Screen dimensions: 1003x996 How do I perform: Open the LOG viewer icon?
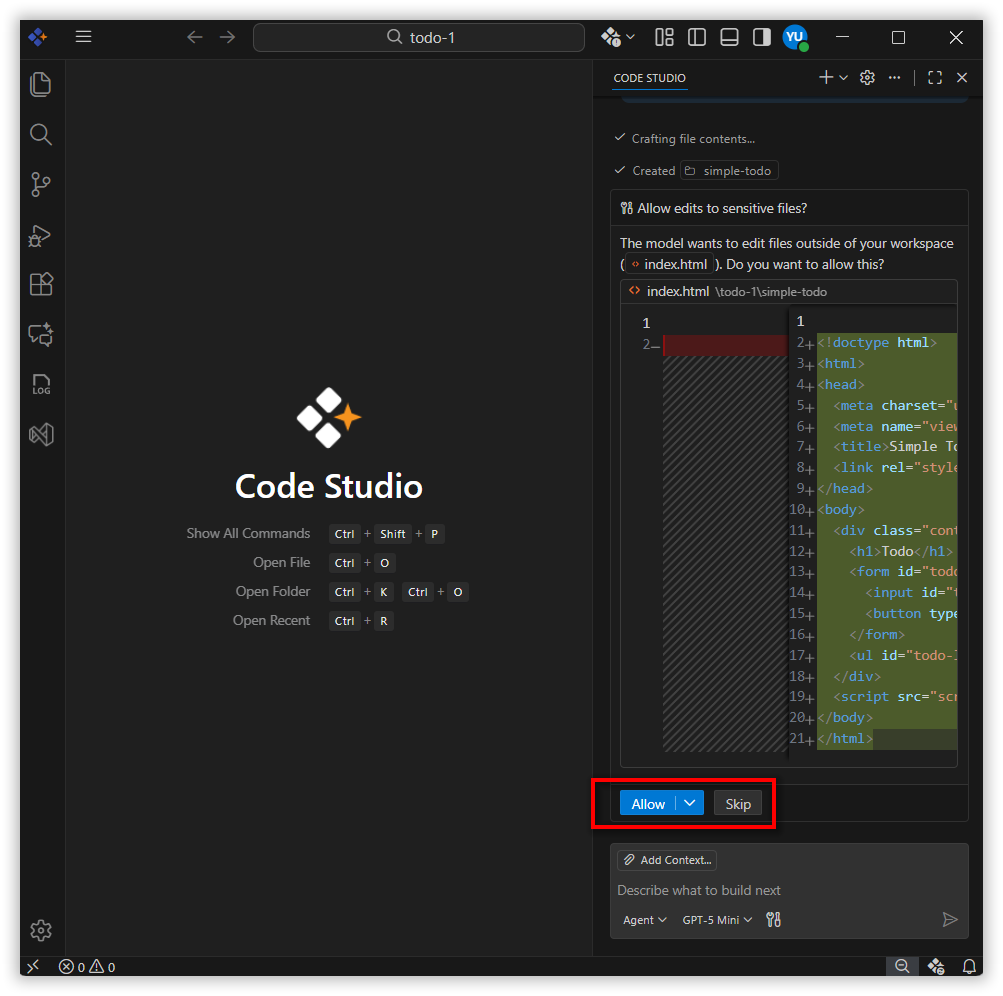click(40, 385)
